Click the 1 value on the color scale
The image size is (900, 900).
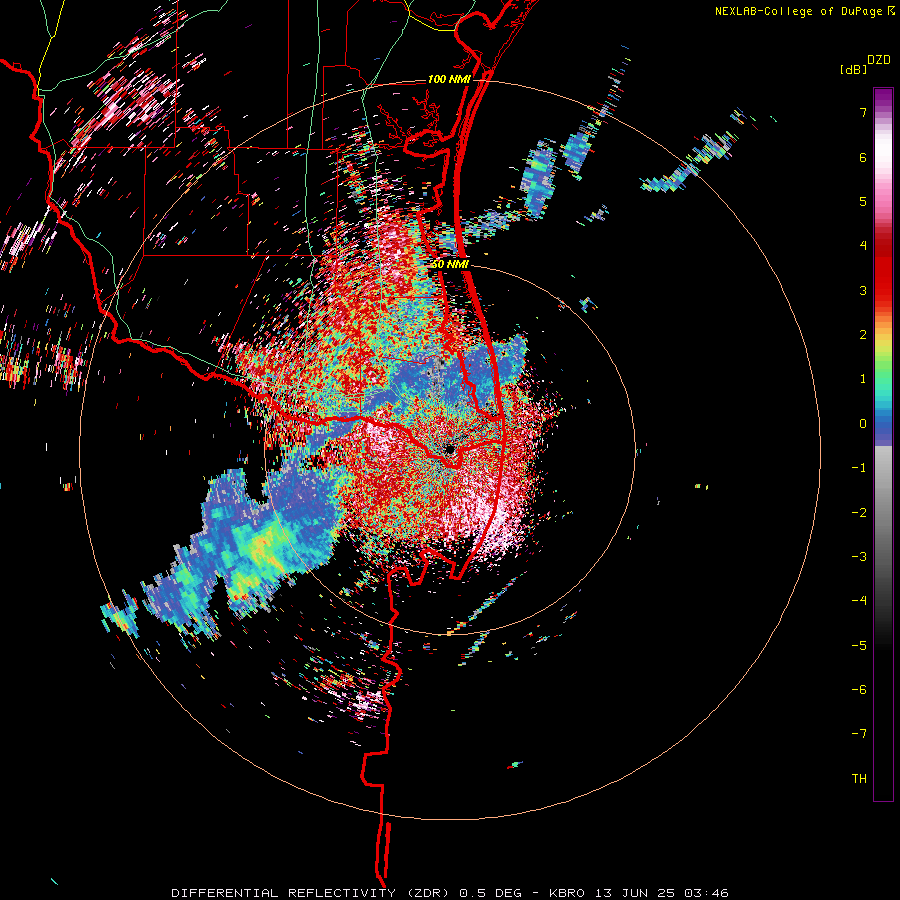click(863, 379)
